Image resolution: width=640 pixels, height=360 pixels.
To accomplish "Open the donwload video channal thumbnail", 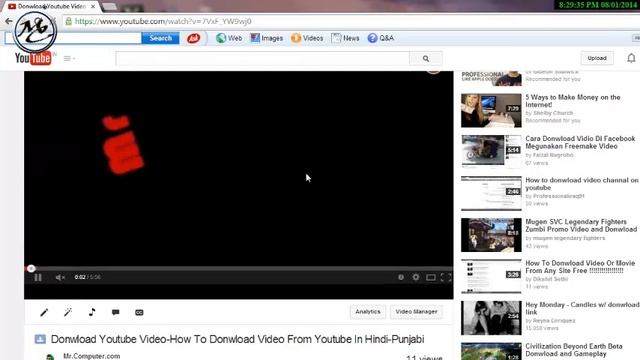I will tap(491, 193).
